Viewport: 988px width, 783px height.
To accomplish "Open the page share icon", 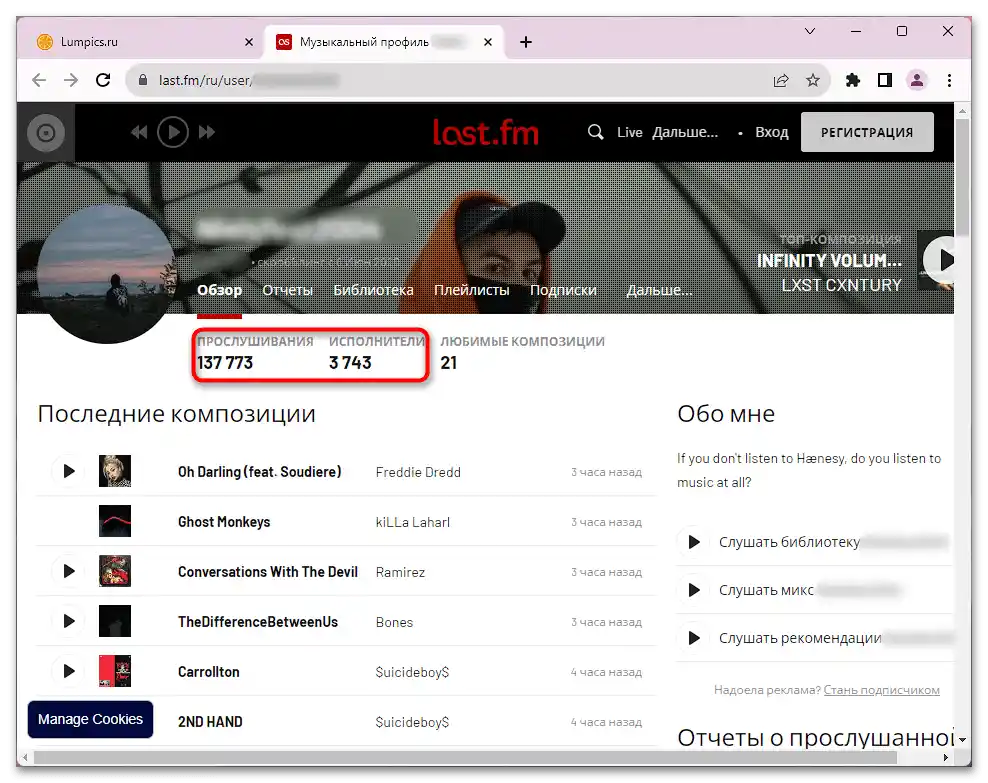I will [781, 80].
